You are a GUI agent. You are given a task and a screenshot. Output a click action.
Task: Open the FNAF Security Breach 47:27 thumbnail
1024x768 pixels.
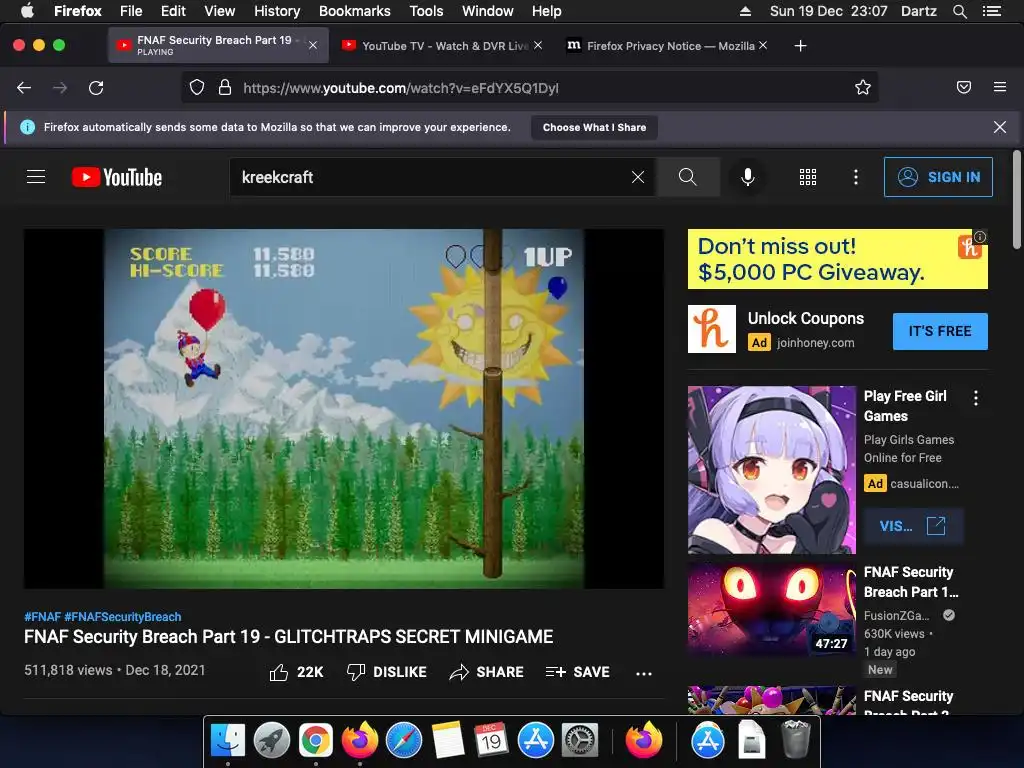771,610
